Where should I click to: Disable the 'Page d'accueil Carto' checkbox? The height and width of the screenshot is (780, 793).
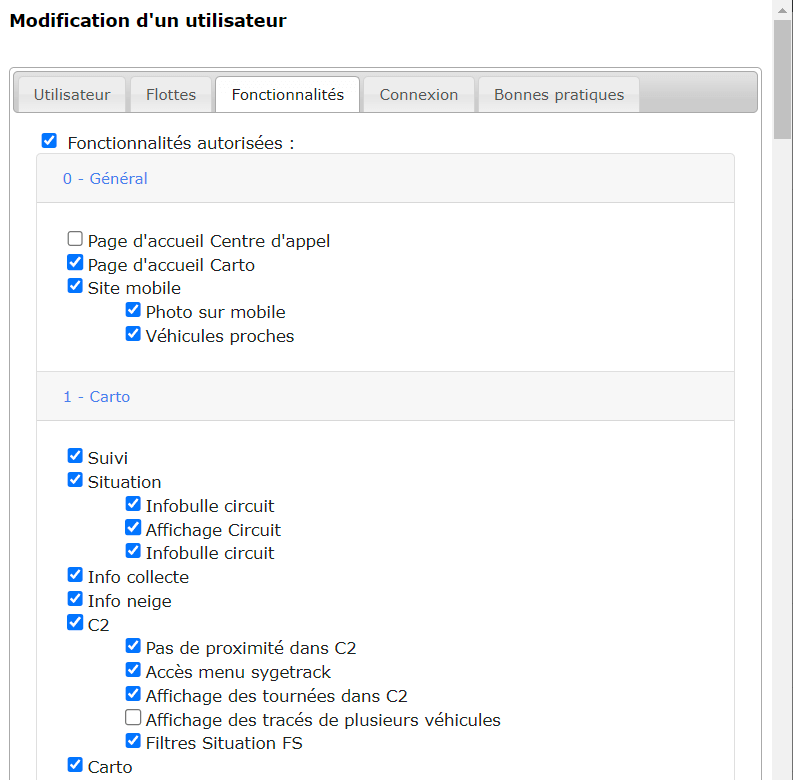click(x=75, y=263)
